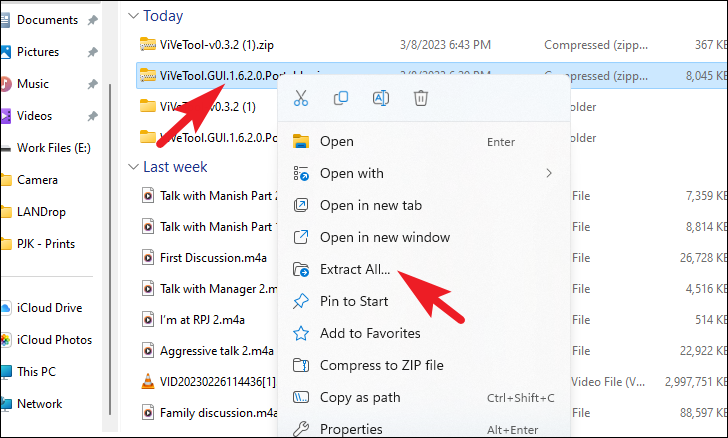Open iCloud Photos in sidebar
This screenshot has width=728, height=438.
click(x=54, y=340)
